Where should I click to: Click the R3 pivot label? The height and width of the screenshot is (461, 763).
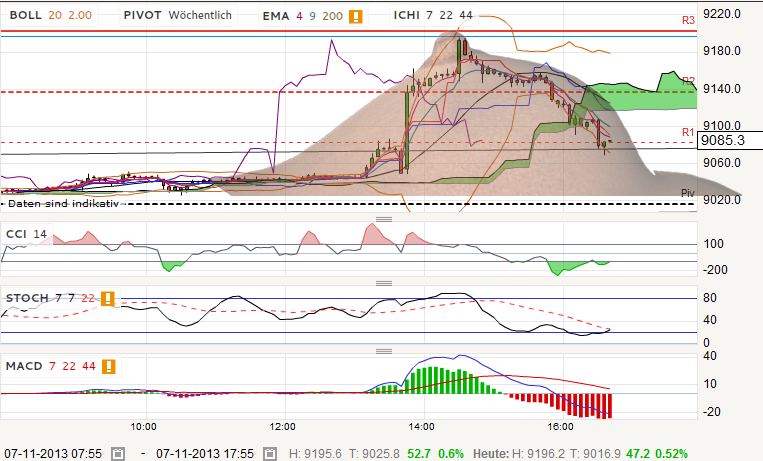688,20
